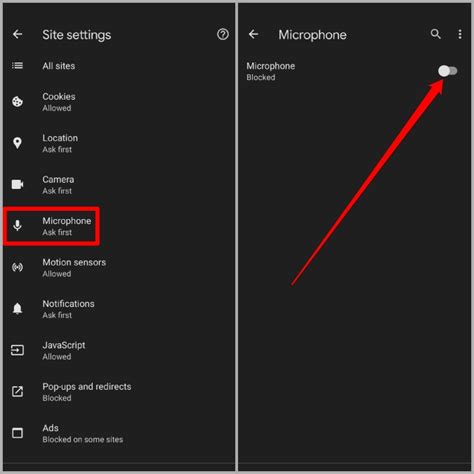This screenshot has height=474, width=474.
Task: Click the JavaScript icon
Action: 17,350
